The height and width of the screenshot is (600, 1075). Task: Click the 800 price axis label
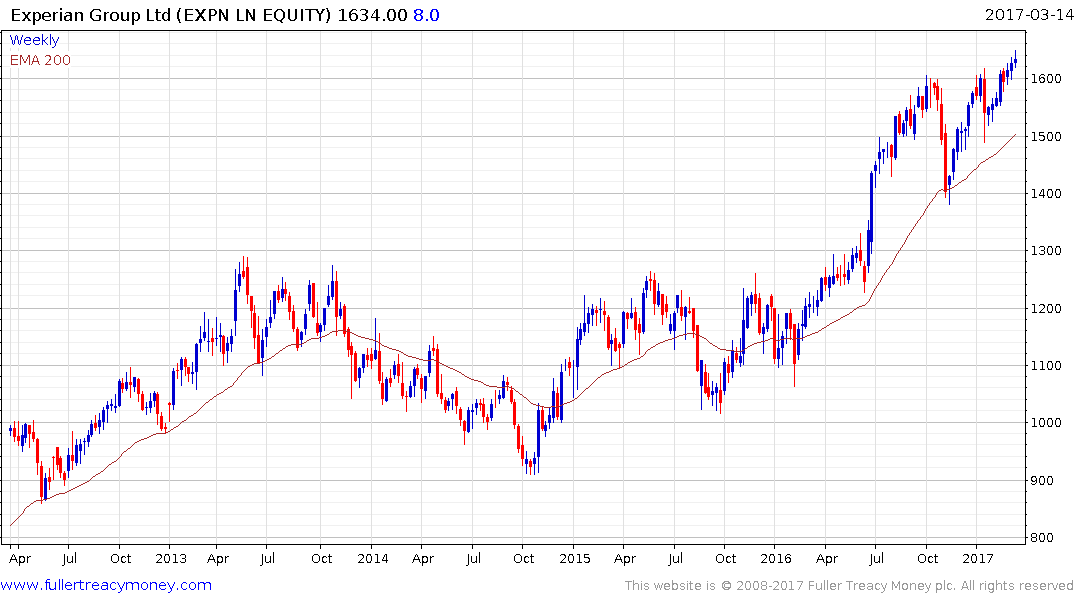[1042, 538]
